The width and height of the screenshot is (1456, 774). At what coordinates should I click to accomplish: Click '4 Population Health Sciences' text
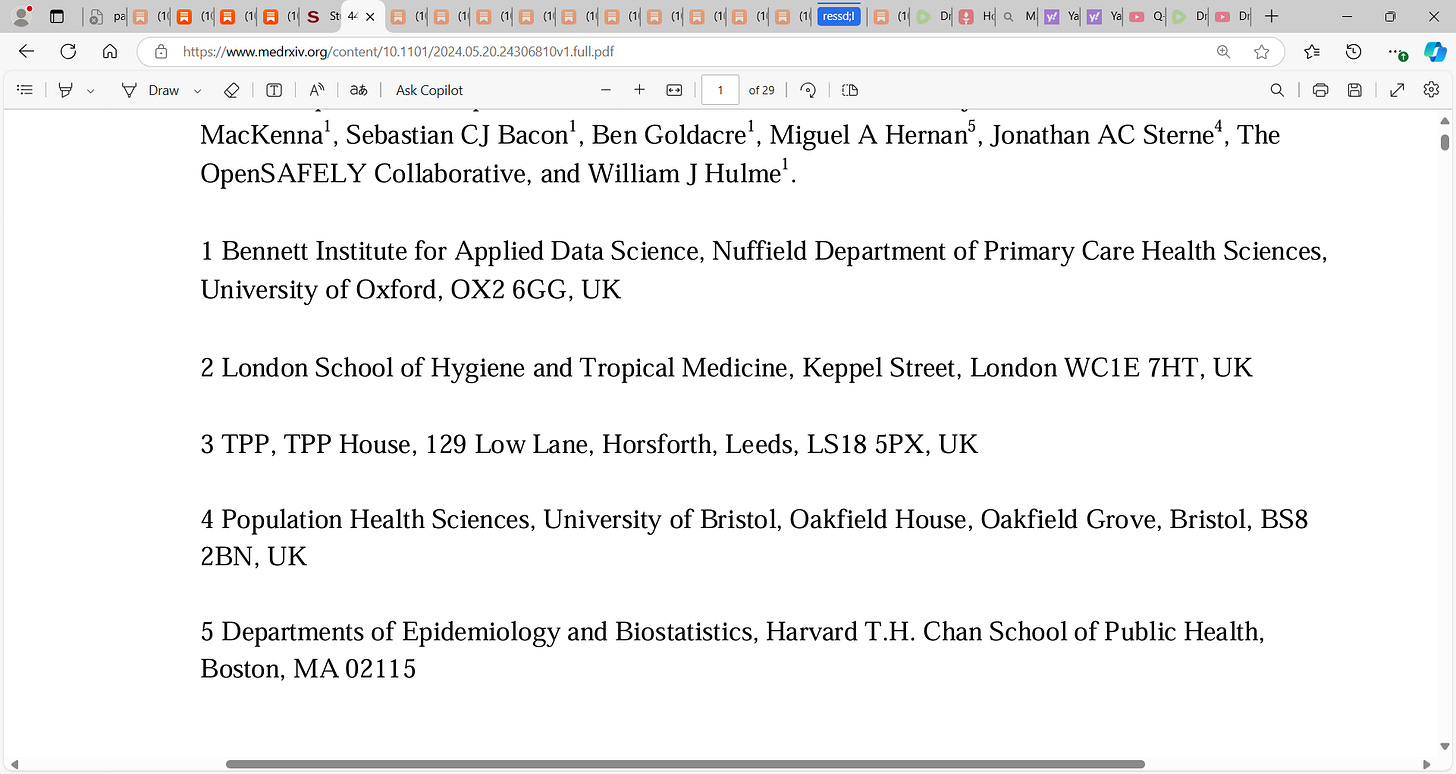pyautogui.click(x=368, y=520)
